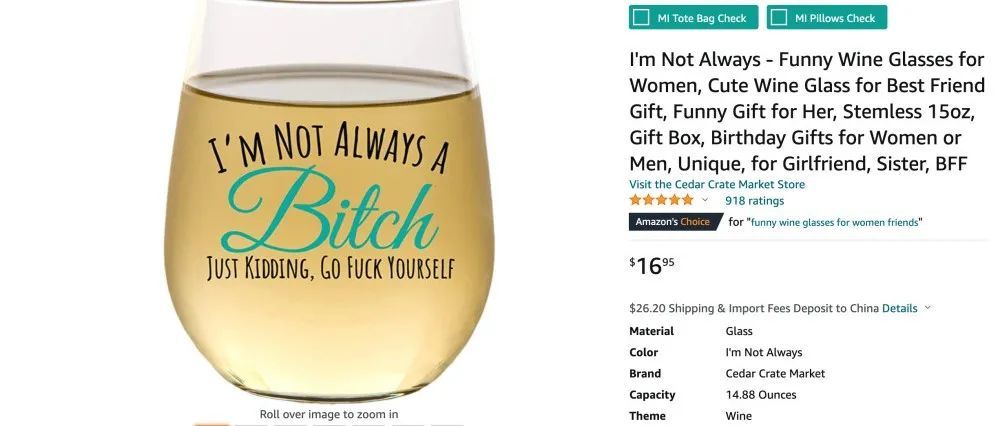Click the Brand value Cedar Crate Market
This screenshot has height=426, width=1000.
point(775,374)
